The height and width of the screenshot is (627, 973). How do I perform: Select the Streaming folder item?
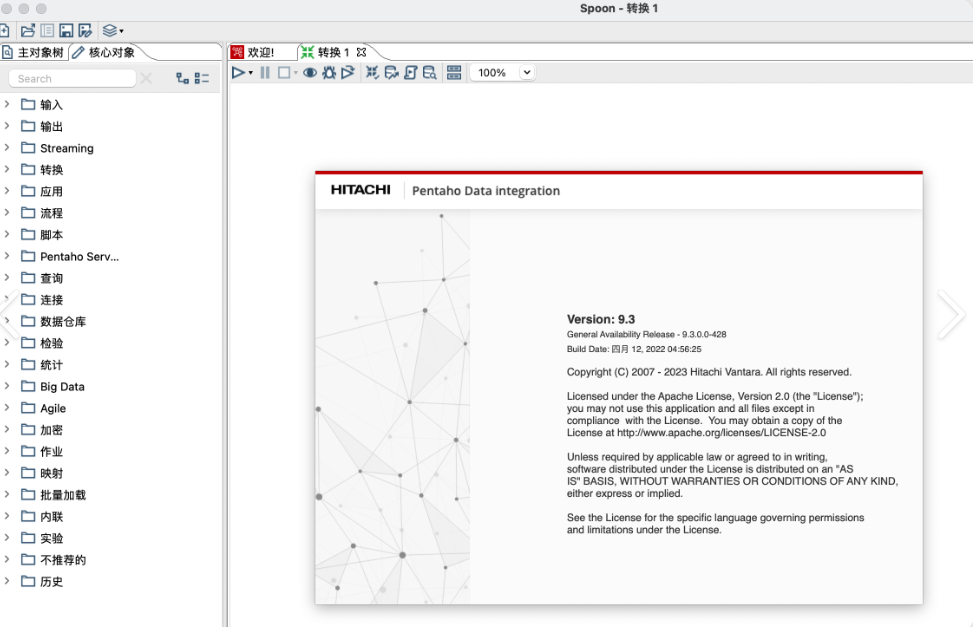tap(67, 148)
